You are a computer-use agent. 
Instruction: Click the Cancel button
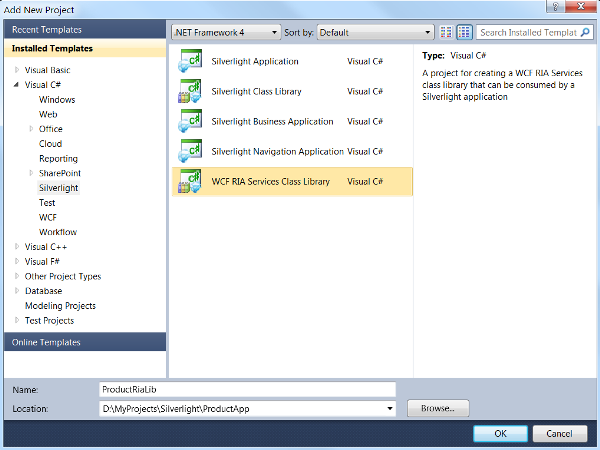tap(559, 434)
